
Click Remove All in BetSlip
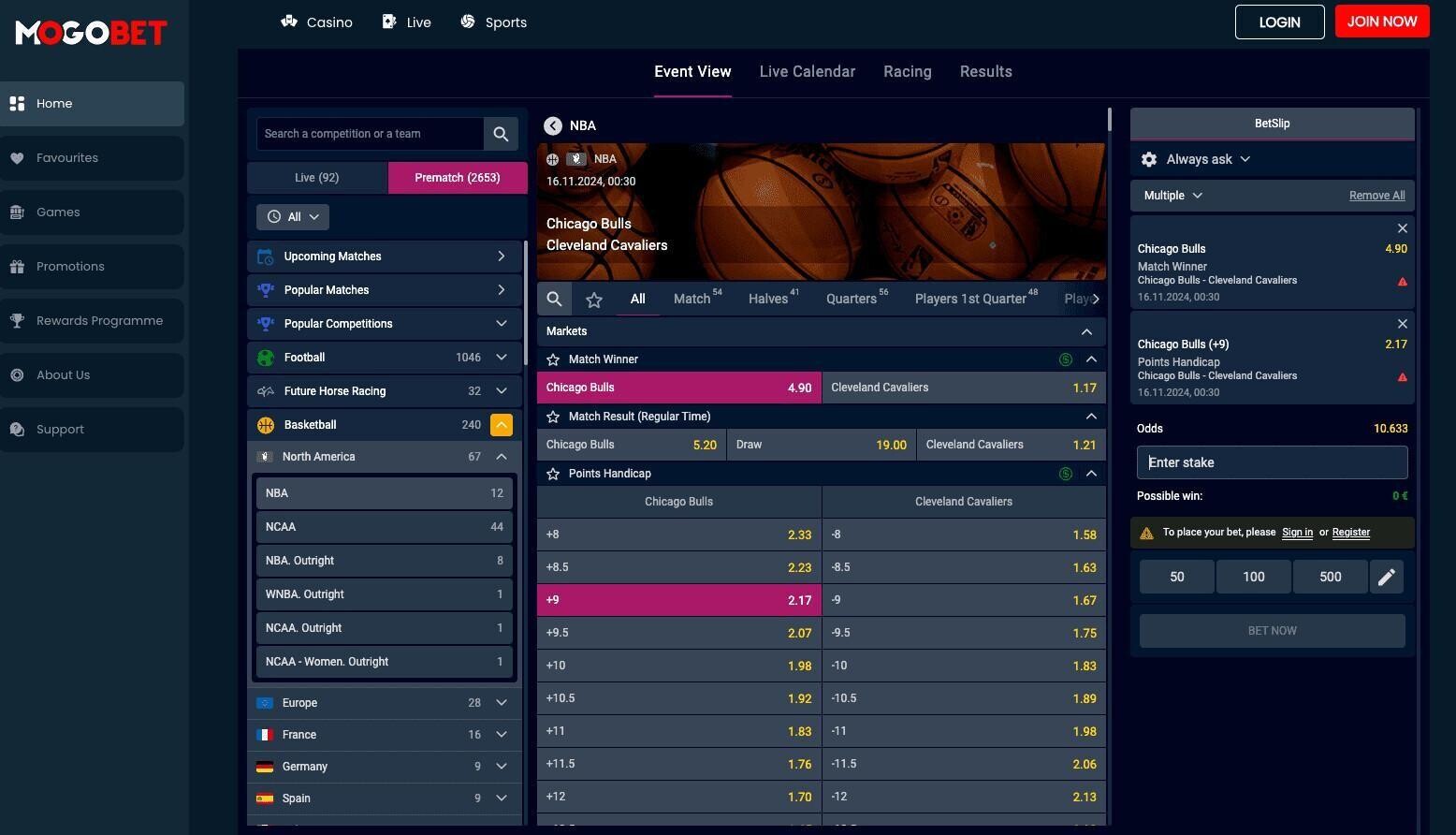click(1376, 196)
